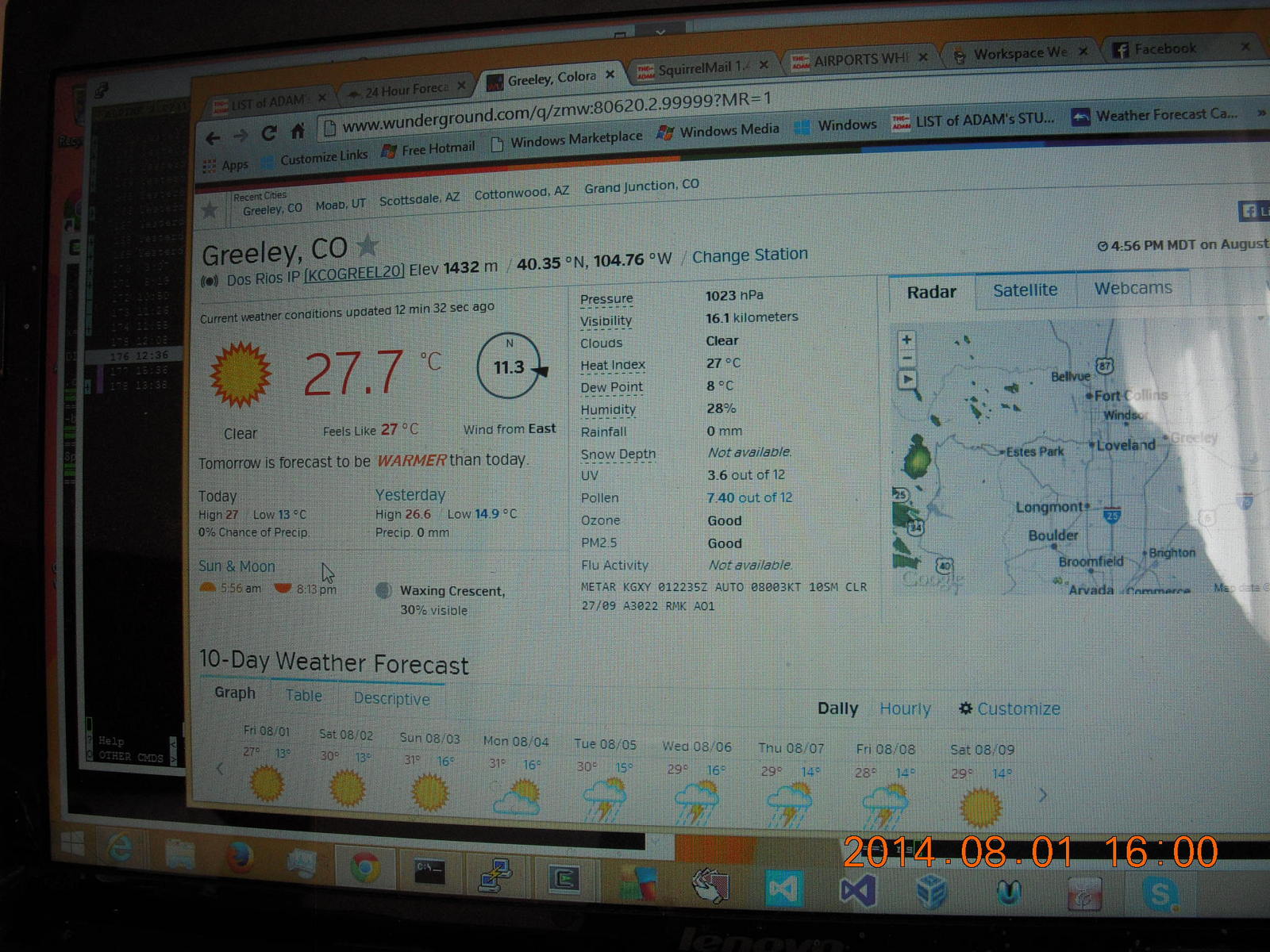Open the Customize forecast settings

[1010, 708]
